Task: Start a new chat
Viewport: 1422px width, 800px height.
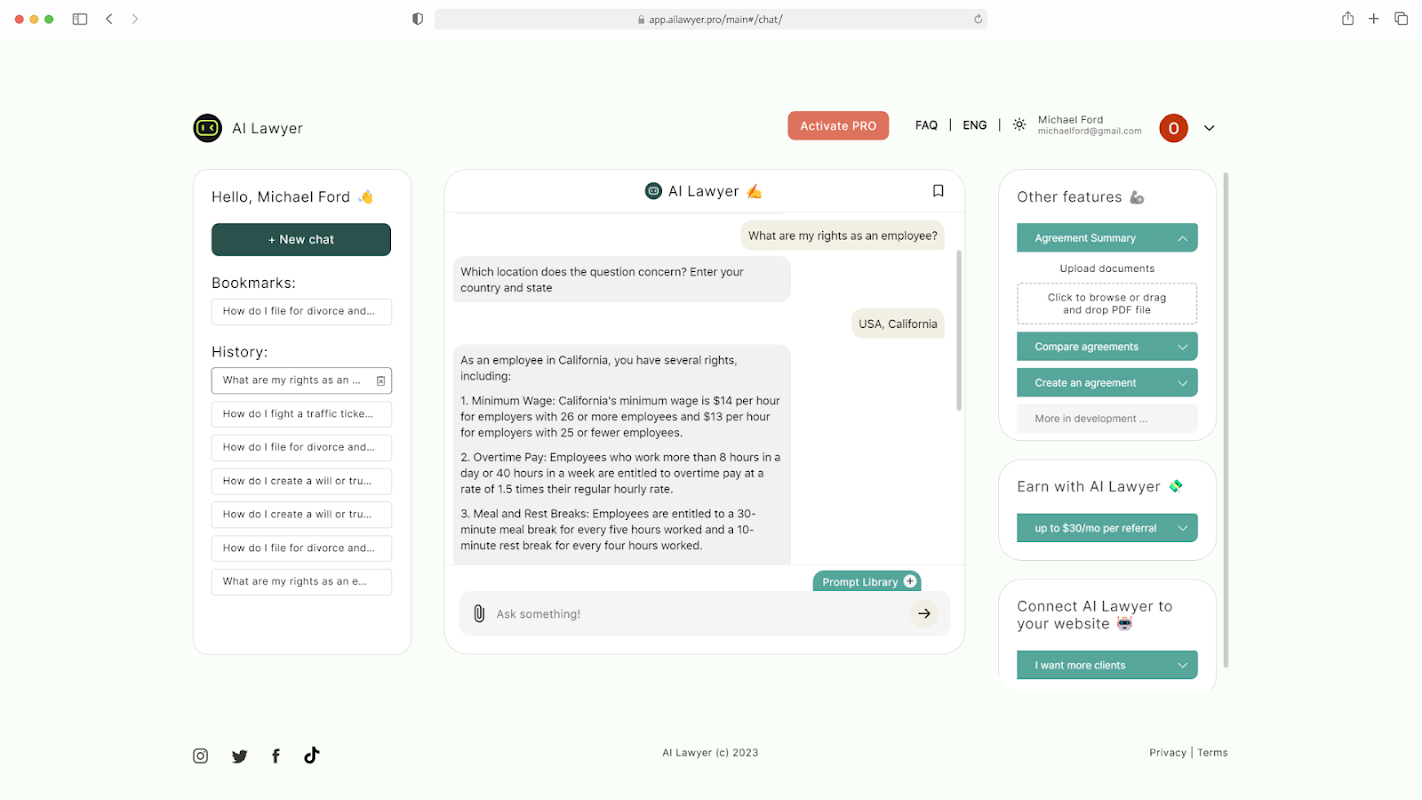Action: pos(301,240)
